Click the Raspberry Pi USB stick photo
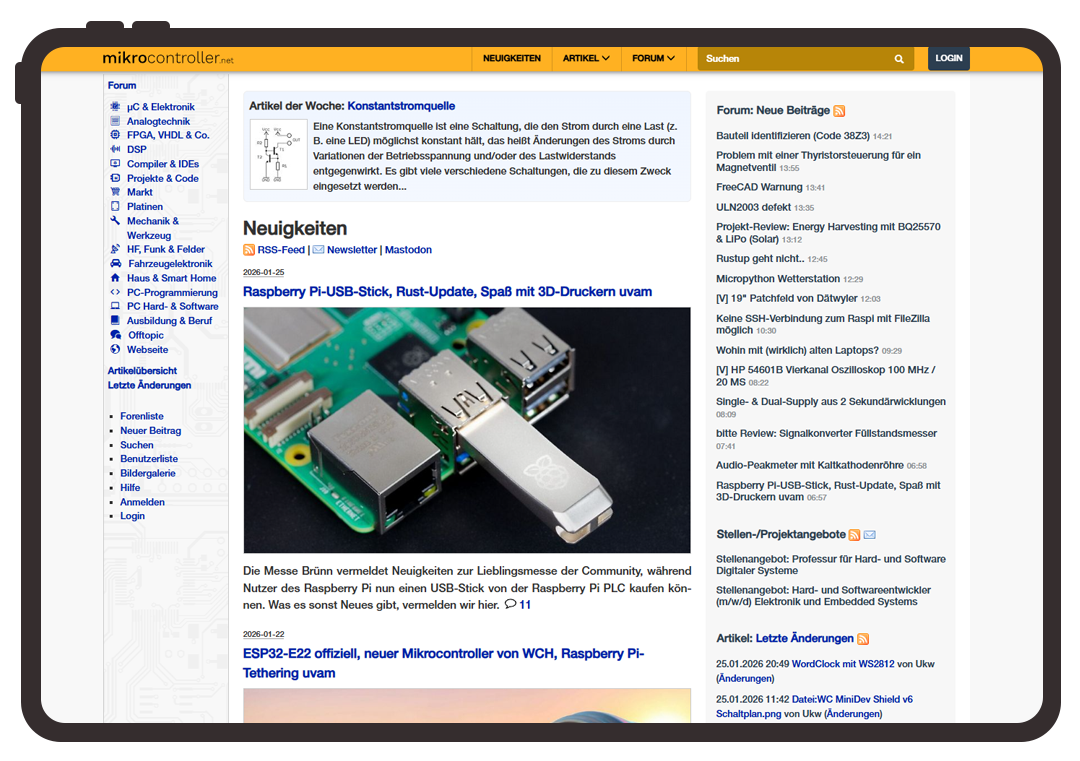Screen dimensions: 1080x761 click(467, 430)
